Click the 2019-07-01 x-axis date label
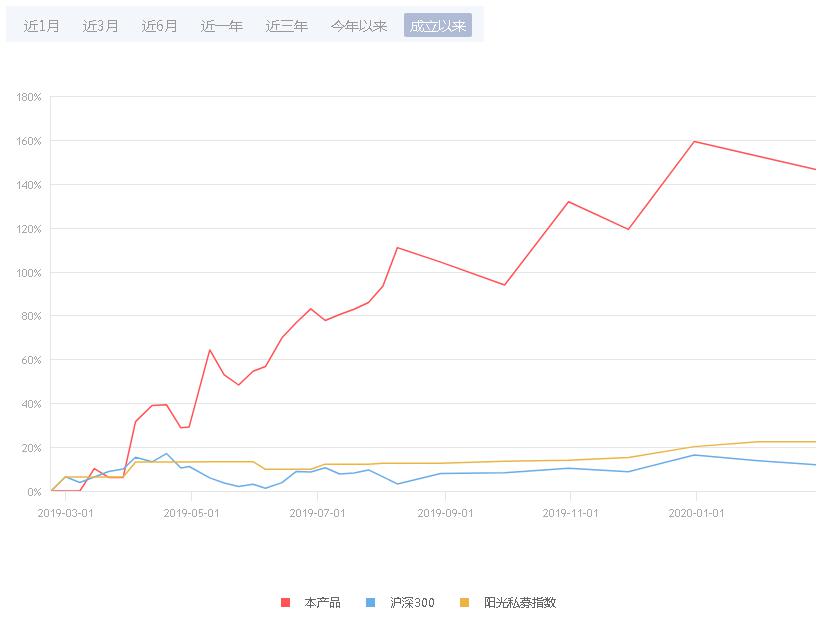Image resolution: width=827 pixels, height=625 pixels. click(x=317, y=512)
